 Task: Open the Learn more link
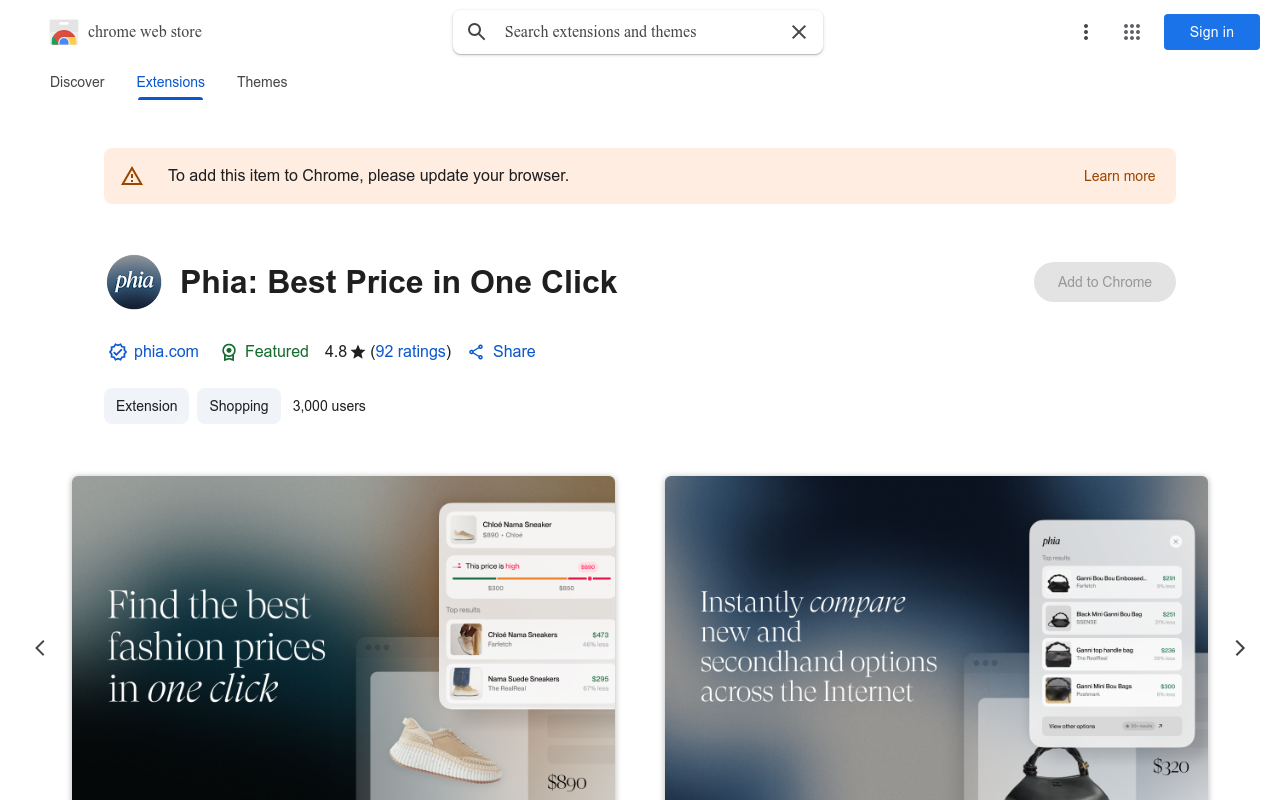tap(1119, 176)
